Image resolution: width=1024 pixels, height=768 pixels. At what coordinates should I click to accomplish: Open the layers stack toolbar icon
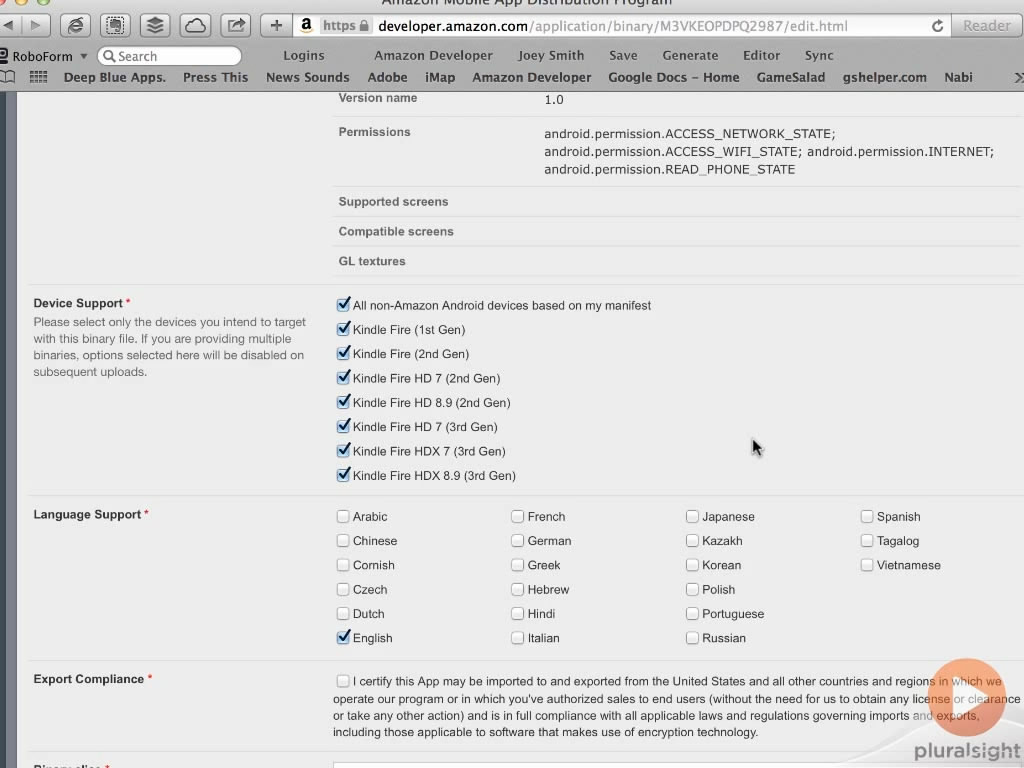click(155, 26)
